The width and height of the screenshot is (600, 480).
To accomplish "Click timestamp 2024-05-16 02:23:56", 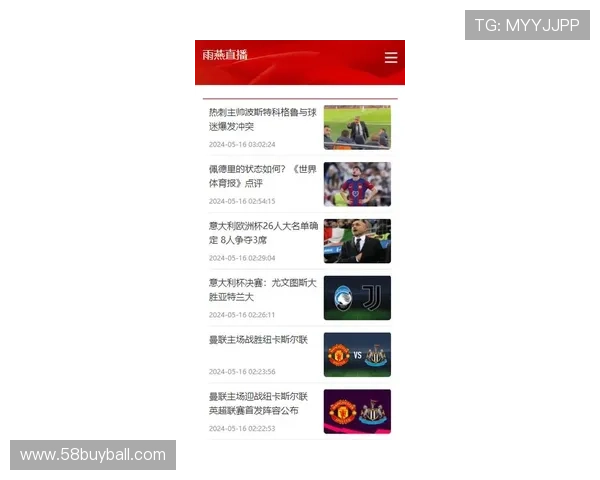I will pos(242,372).
